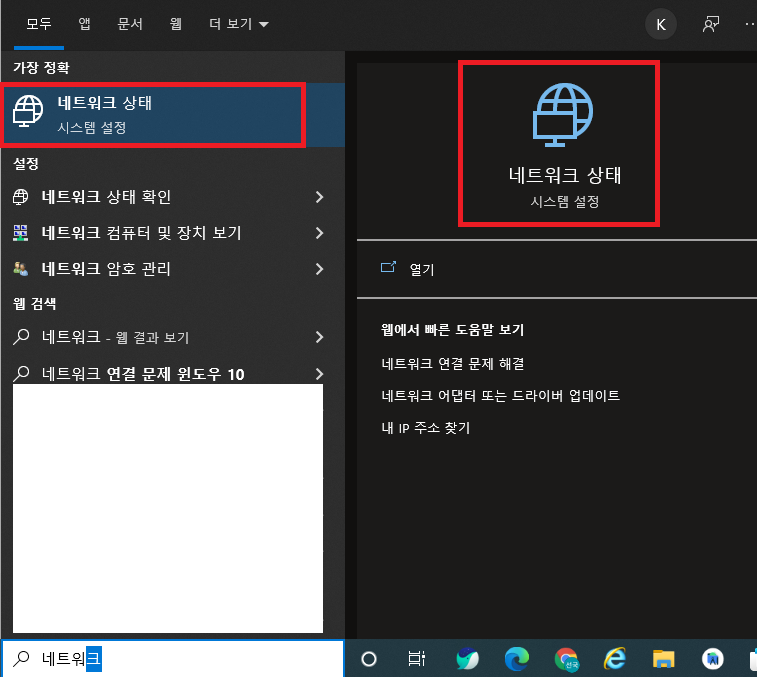Launch Chrome from the taskbar
This screenshot has height=678, width=758.
pyautogui.click(x=566, y=659)
